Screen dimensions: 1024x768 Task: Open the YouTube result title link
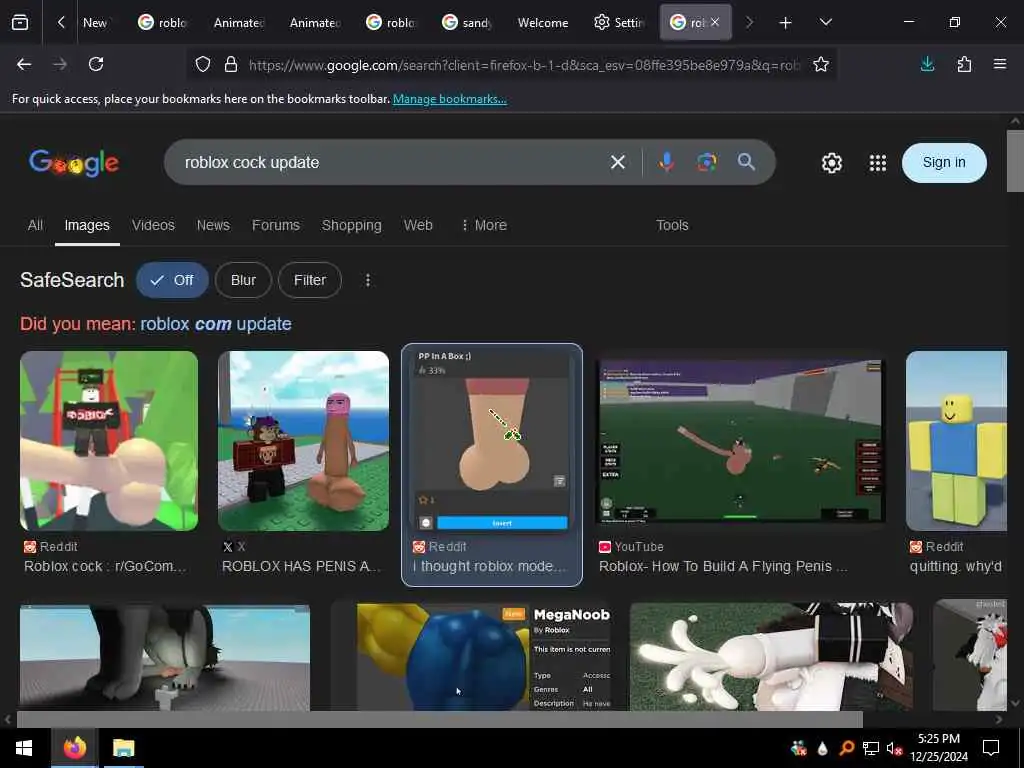point(723,566)
